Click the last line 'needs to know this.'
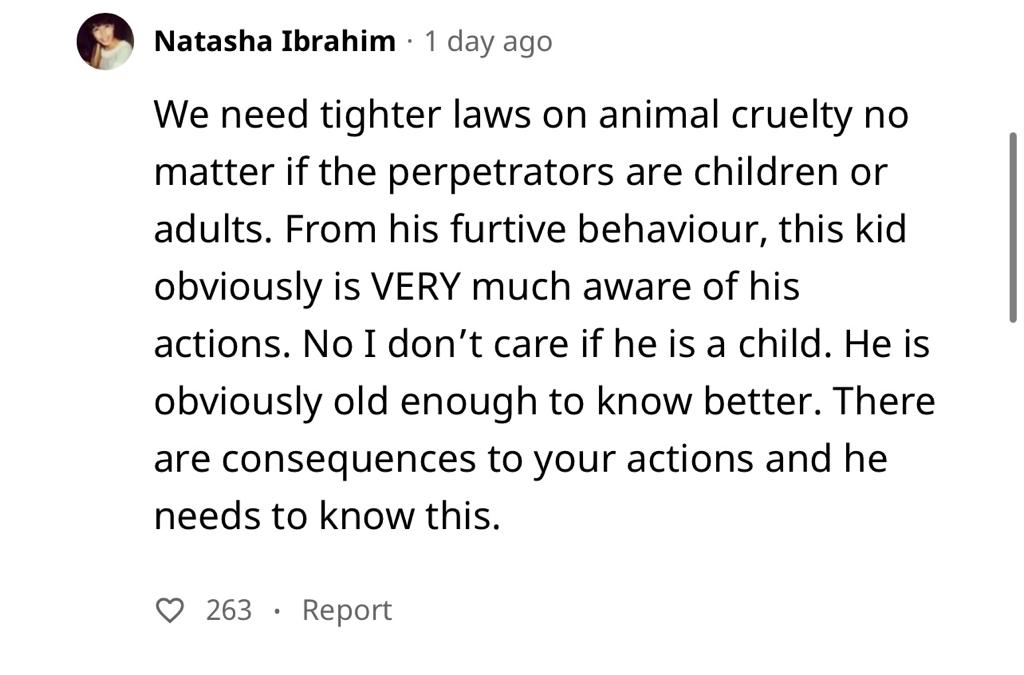1024x675 pixels. (x=327, y=516)
